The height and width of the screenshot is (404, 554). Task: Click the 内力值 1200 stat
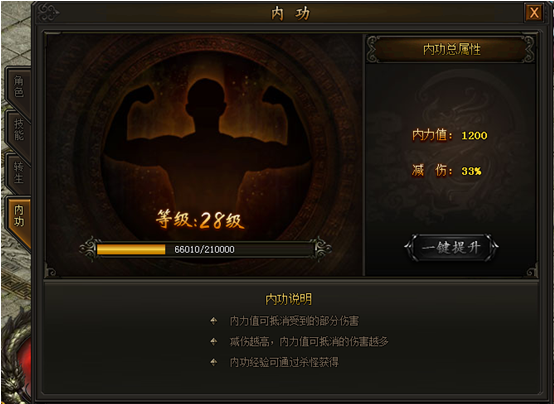[x=450, y=135]
